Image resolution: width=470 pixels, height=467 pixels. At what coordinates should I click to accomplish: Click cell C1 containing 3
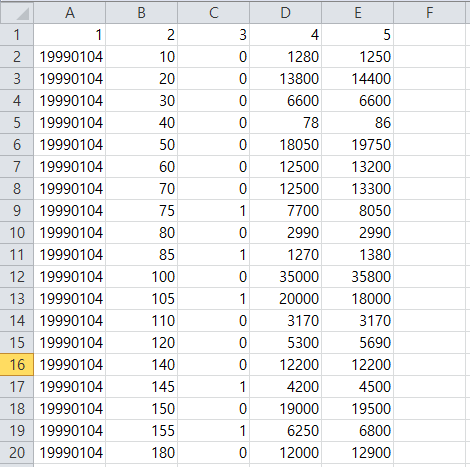[x=214, y=35]
